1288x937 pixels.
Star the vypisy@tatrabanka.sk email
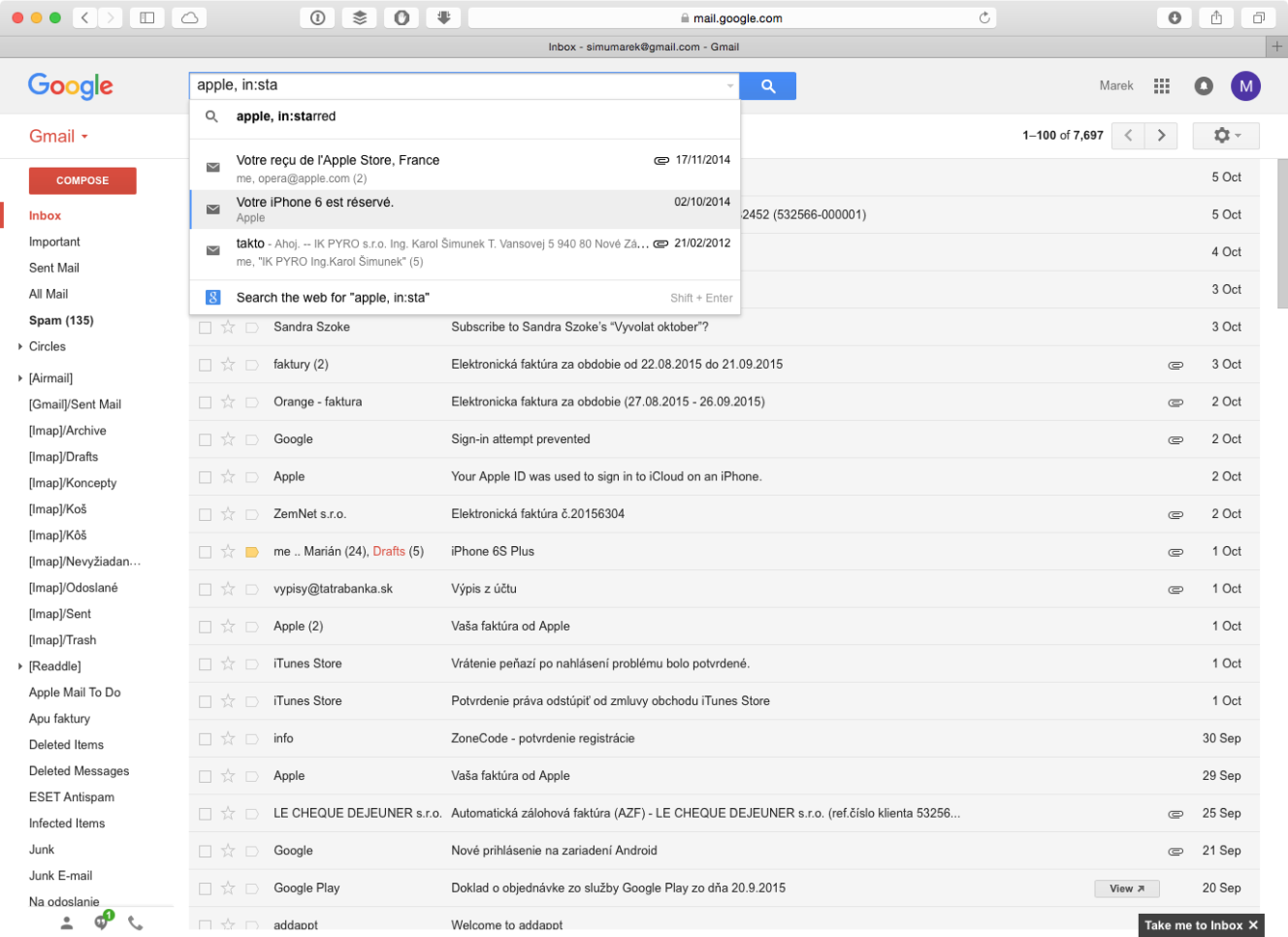pos(228,589)
